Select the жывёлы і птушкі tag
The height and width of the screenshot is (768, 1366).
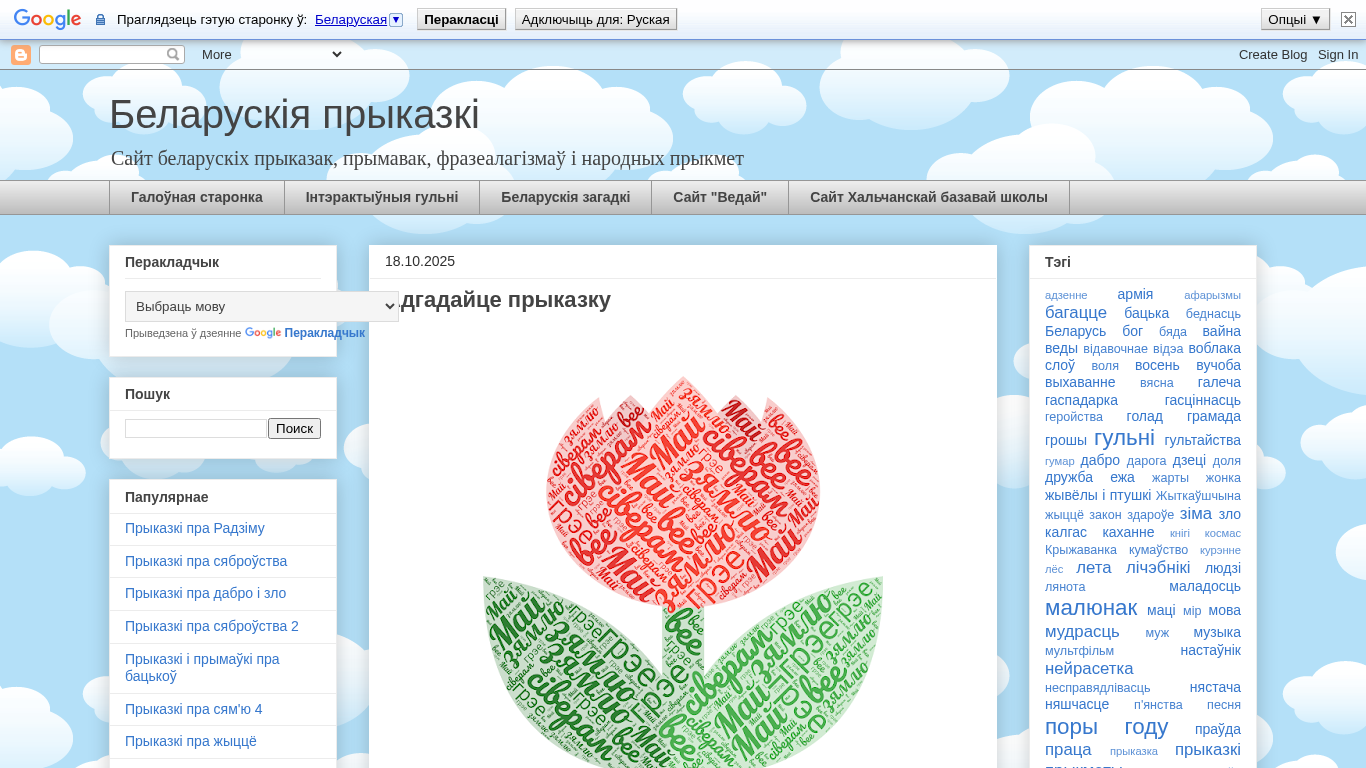point(1098,495)
